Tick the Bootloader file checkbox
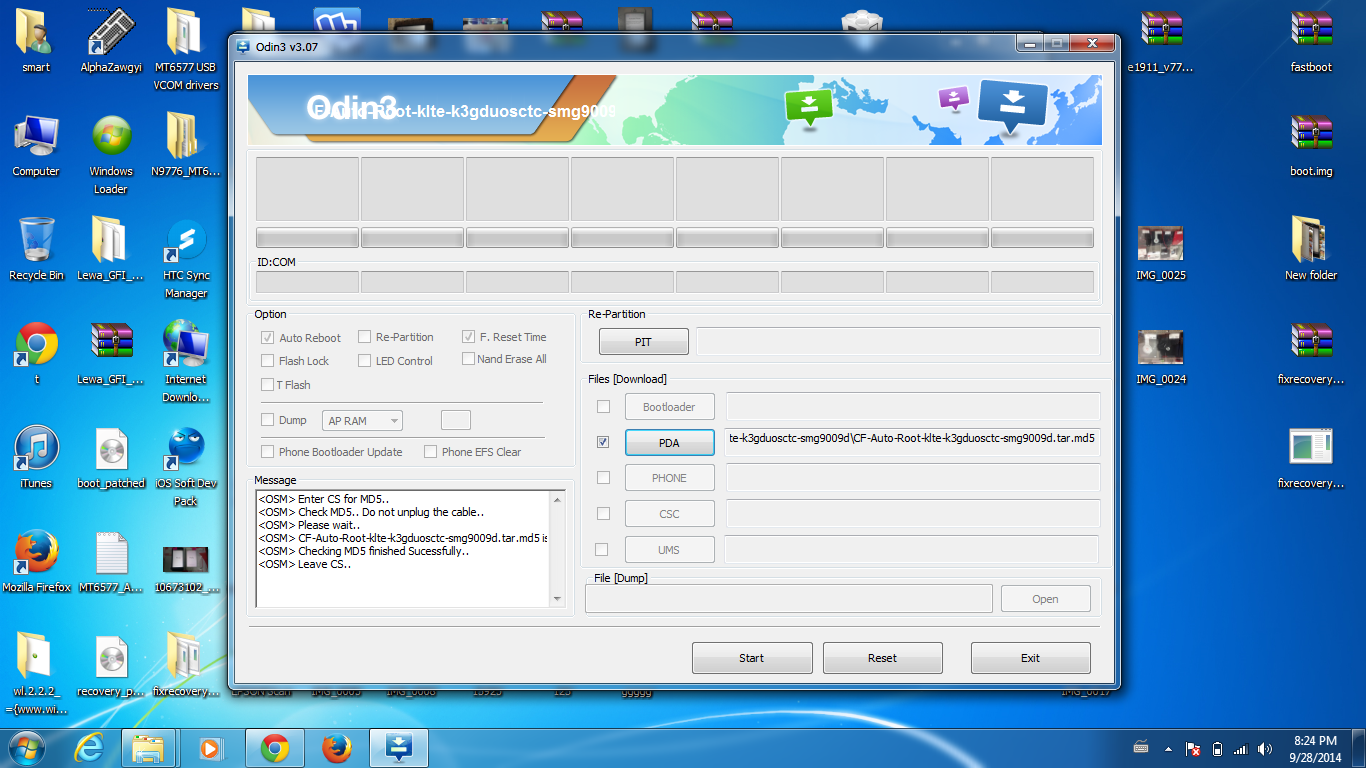Image resolution: width=1366 pixels, height=768 pixels. tap(603, 407)
